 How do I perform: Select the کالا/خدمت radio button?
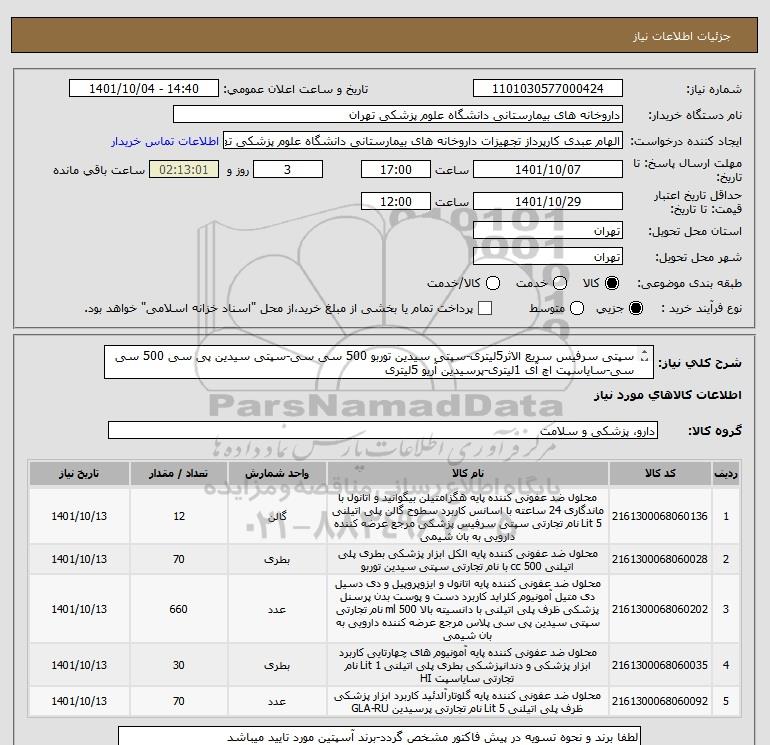click(x=493, y=283)
